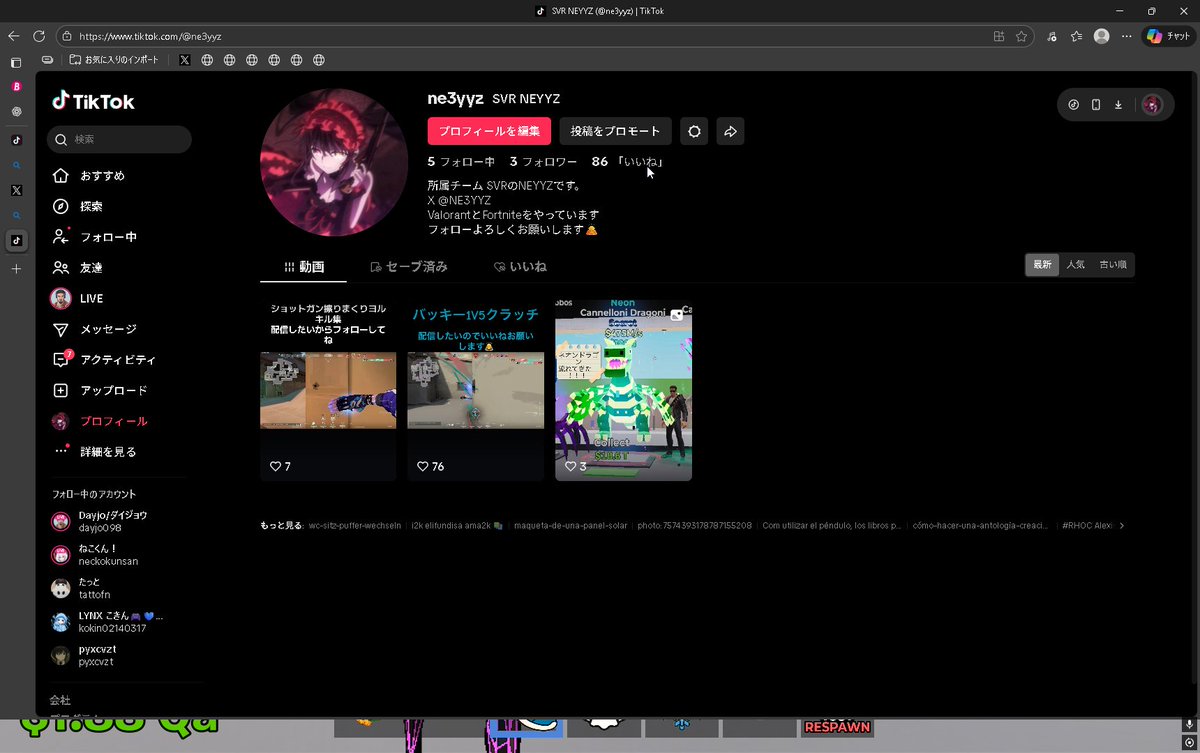The width and height of the screenshot is (1200, 753).
Task: Open TikTok coins icon in top pill
Action: (1074, 105)
